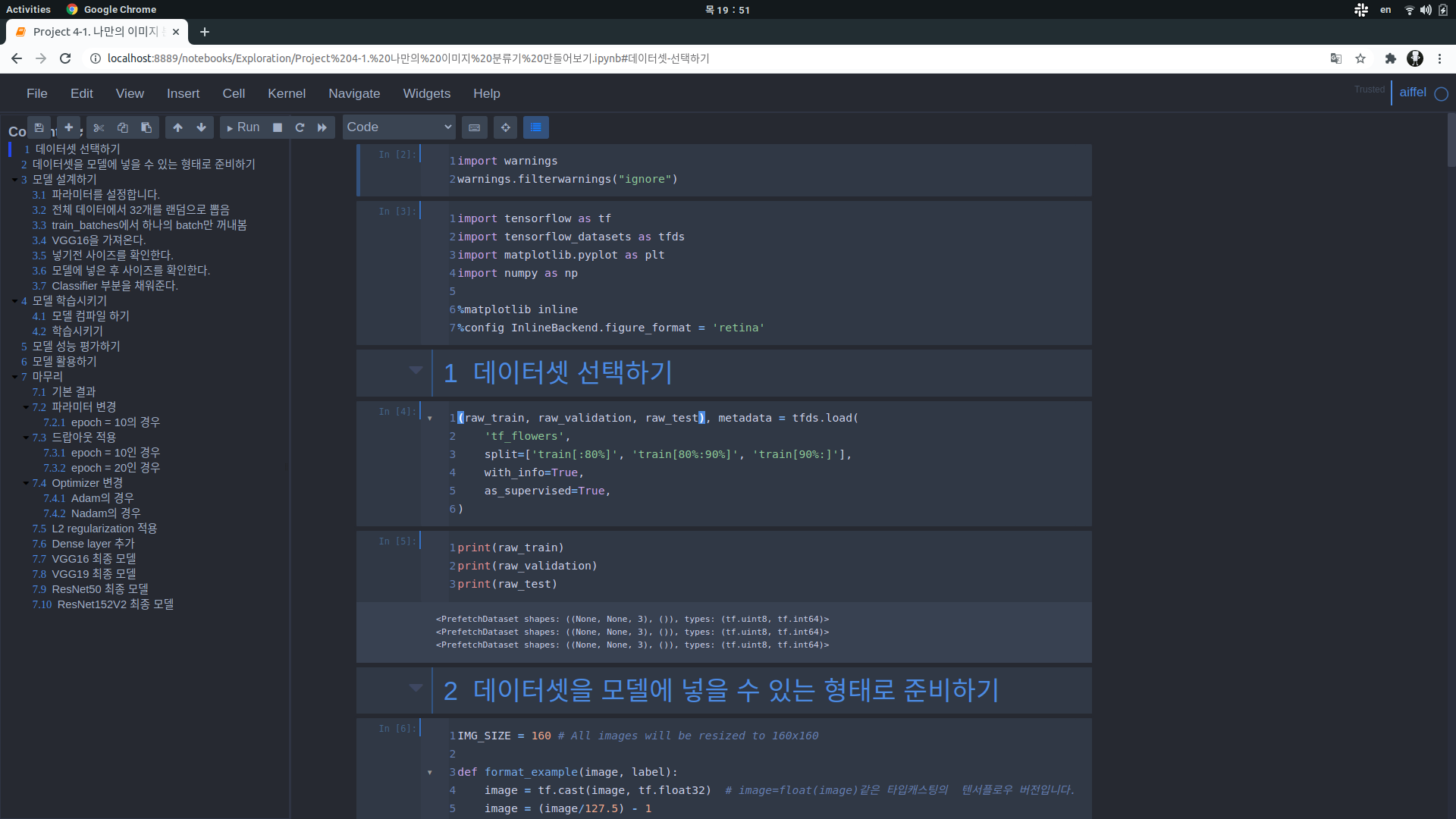Viewport: 1456px width, 819px height.
Task: Open Chrome extensions puzzle icon
Action: coord(1391,58)
